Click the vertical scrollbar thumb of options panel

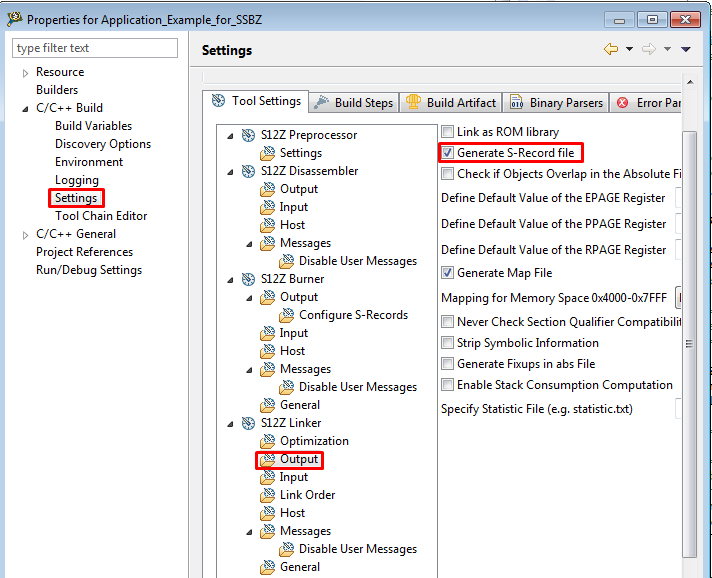689,344
